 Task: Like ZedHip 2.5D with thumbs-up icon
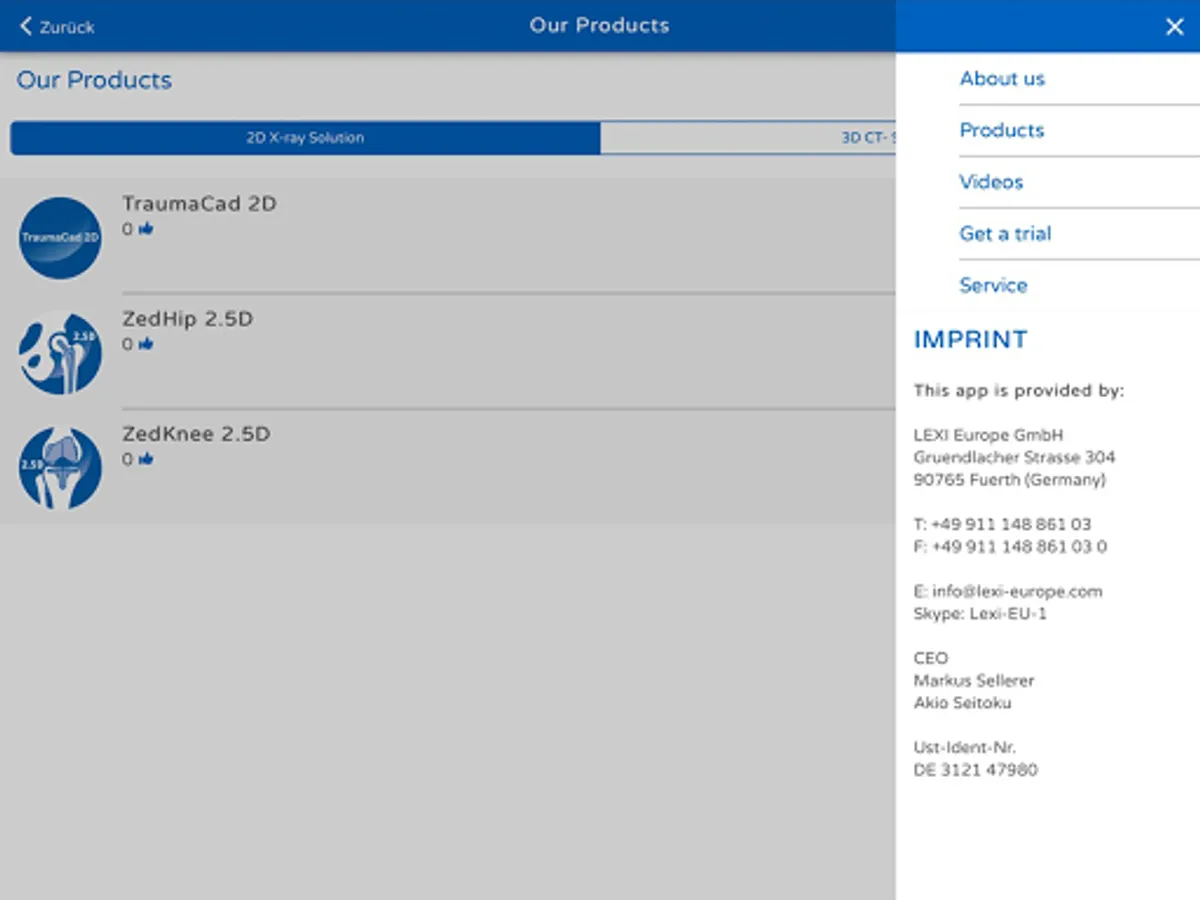(x=146, y=344)
